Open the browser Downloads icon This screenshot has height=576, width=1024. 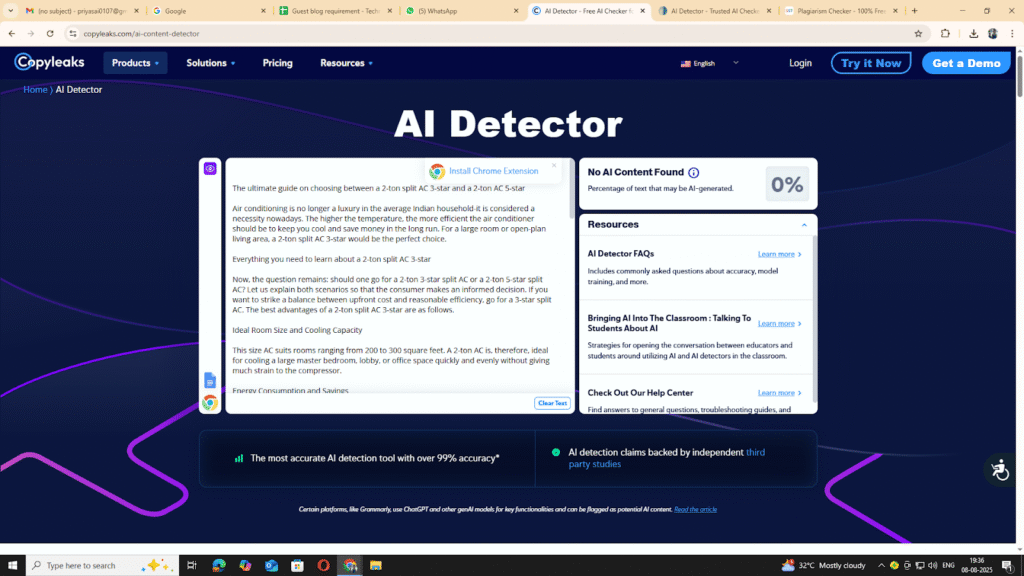coord(973,33)
